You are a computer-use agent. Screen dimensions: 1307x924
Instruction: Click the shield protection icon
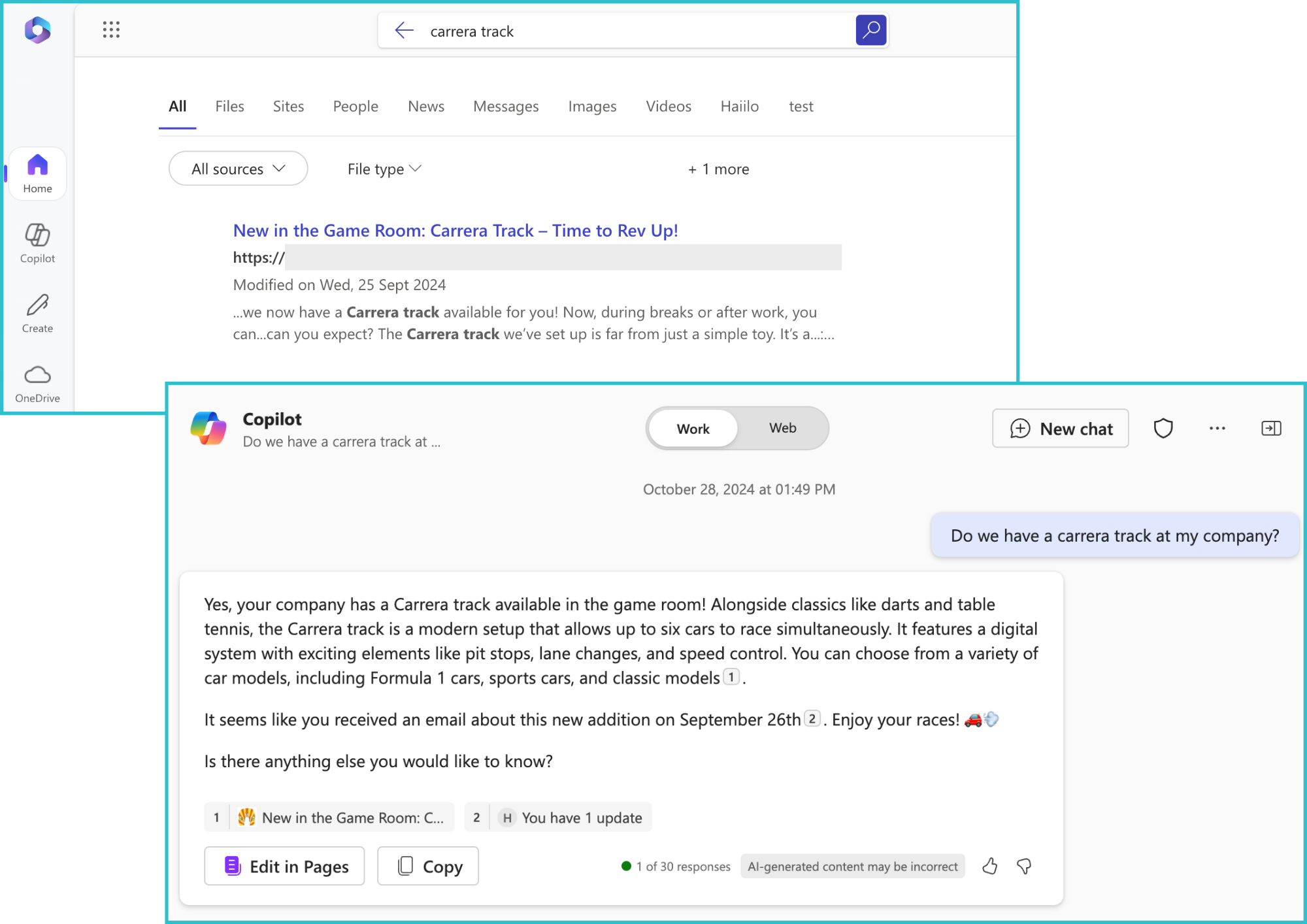click(1163, 429)
